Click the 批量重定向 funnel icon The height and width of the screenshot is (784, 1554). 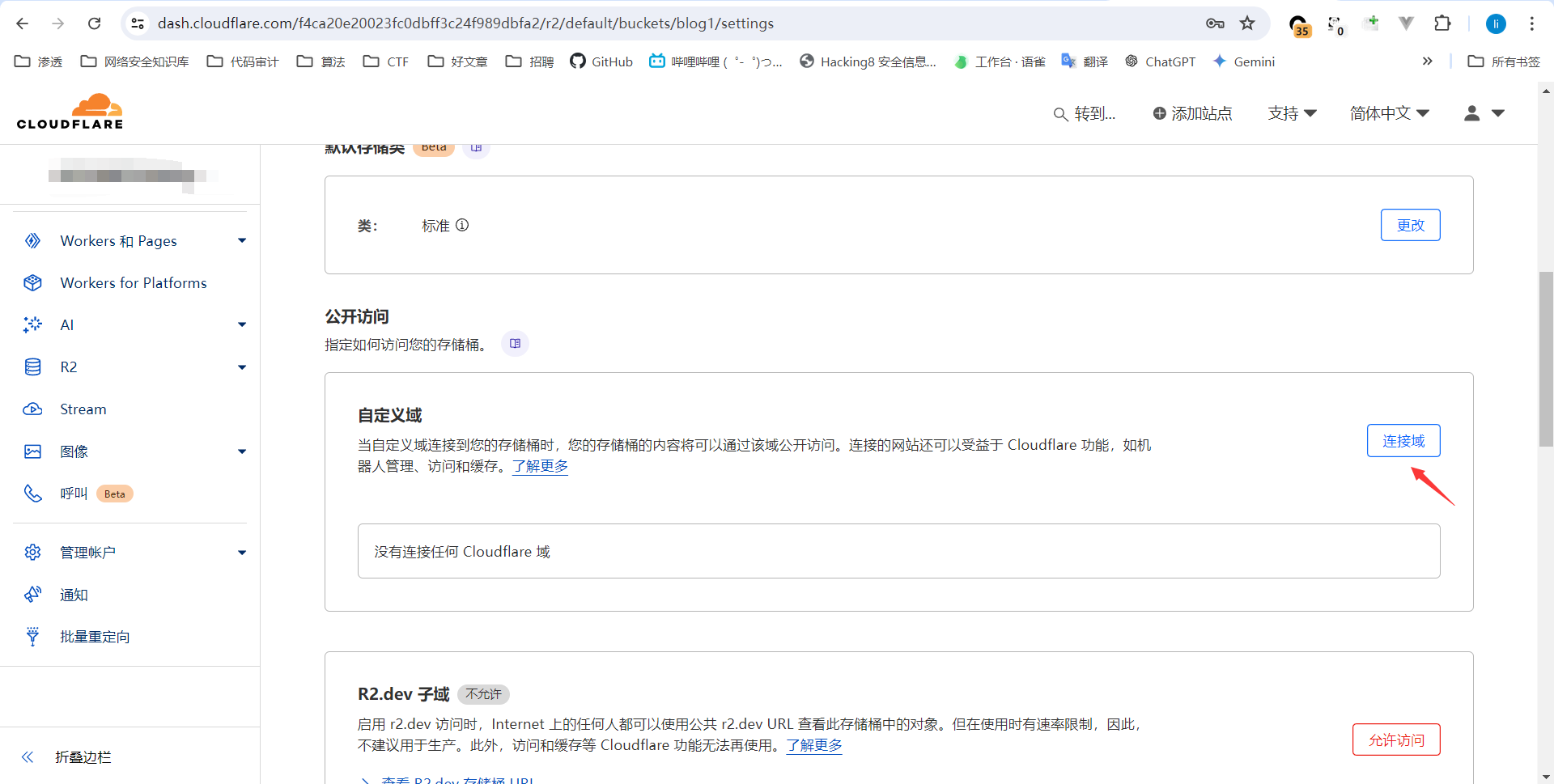[32, 637]
